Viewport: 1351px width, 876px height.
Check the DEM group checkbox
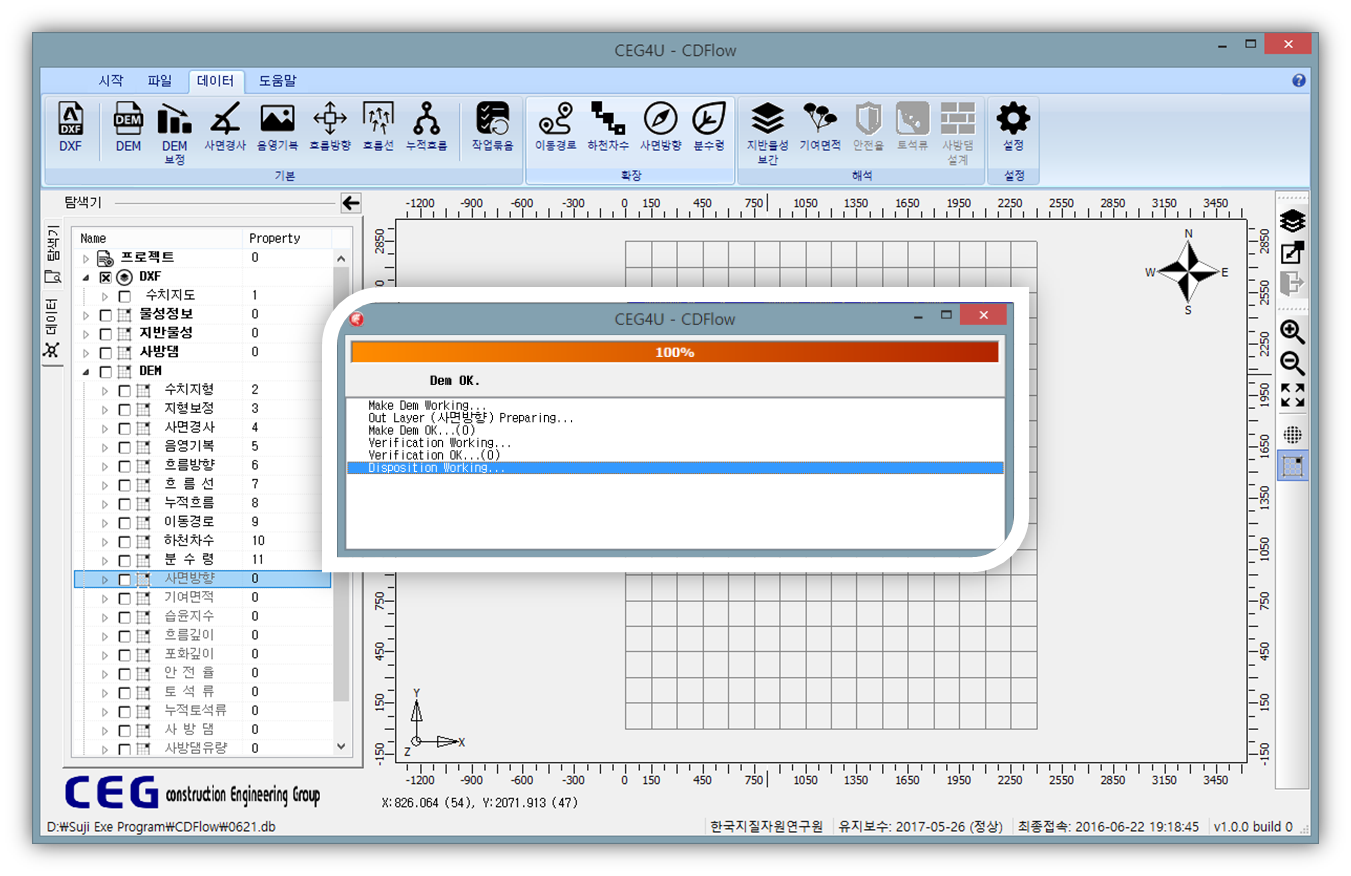tap(105, 371)
